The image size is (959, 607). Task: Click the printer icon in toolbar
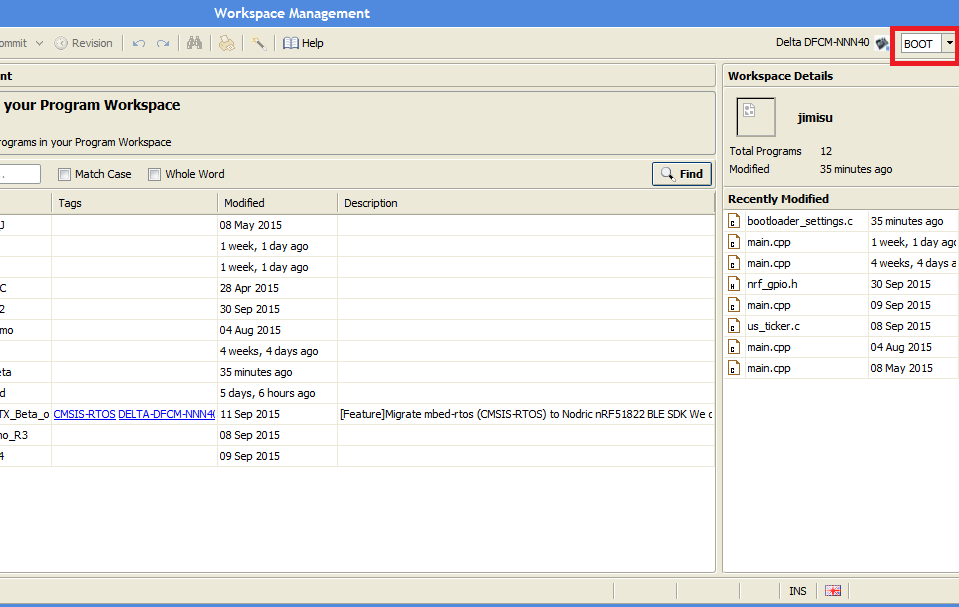227,43
